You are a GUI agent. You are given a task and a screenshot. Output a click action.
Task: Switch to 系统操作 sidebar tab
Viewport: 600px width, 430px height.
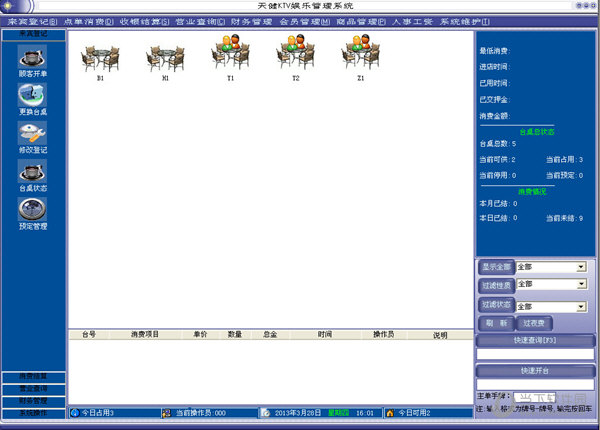tap(33, 414)
